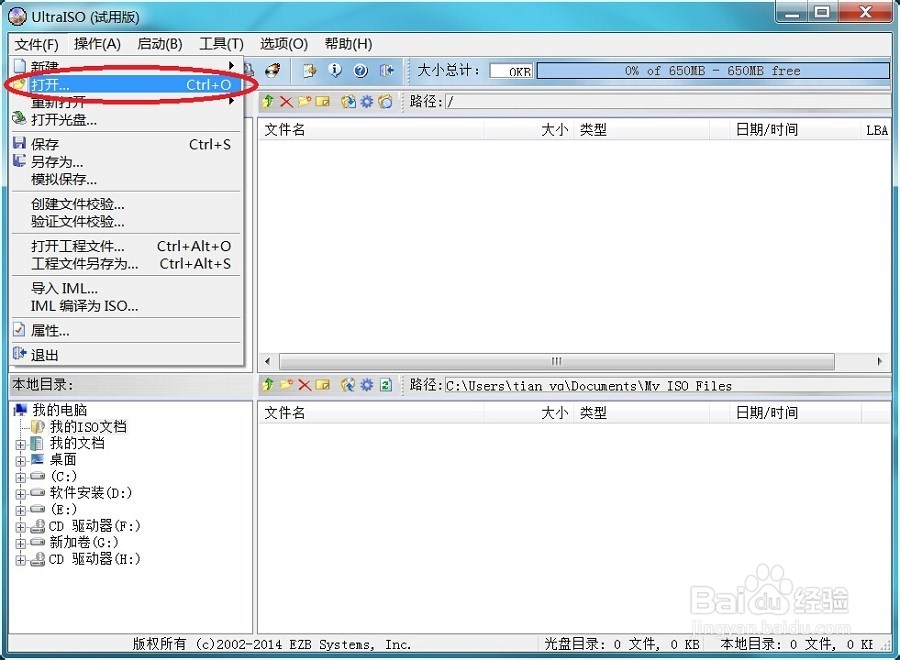
Task: Open the 新建 submenu arrow
Action: click(x=231, y=65)
